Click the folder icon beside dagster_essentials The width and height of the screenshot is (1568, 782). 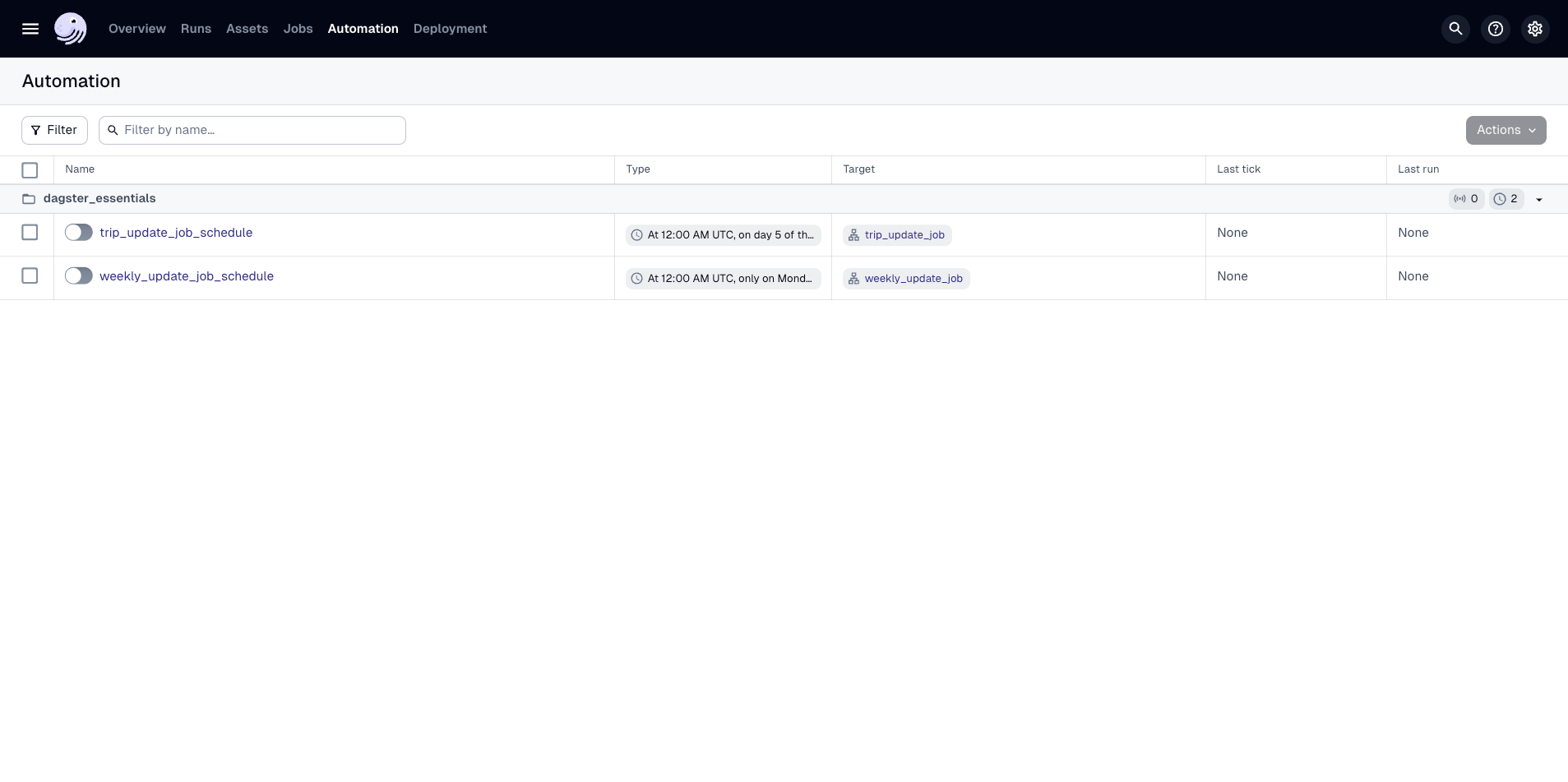click(x=29, y=198)
